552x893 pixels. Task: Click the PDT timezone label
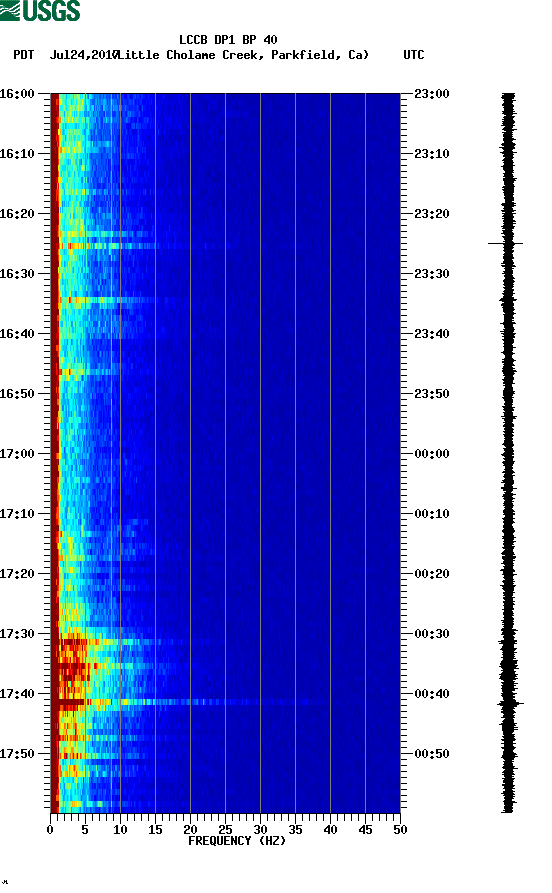tap(23, 55)
